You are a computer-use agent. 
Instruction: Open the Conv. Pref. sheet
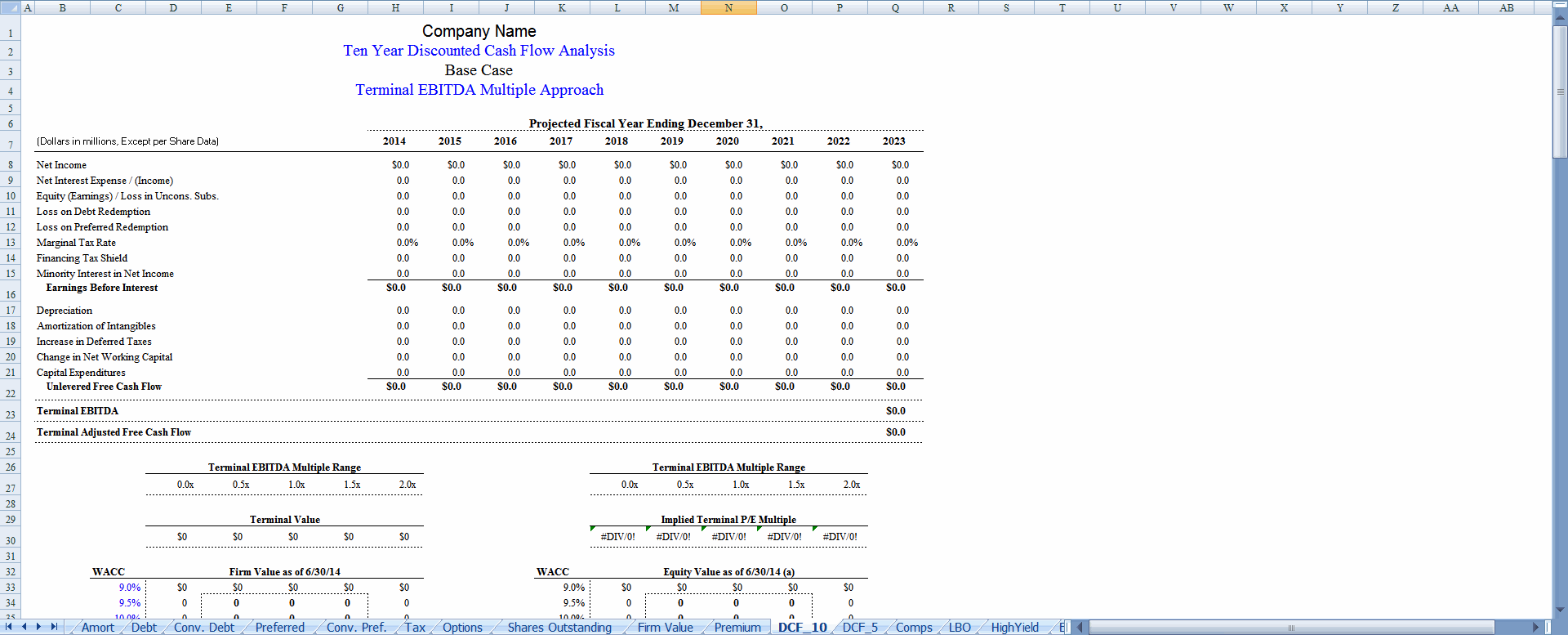(x=356, y=628)
